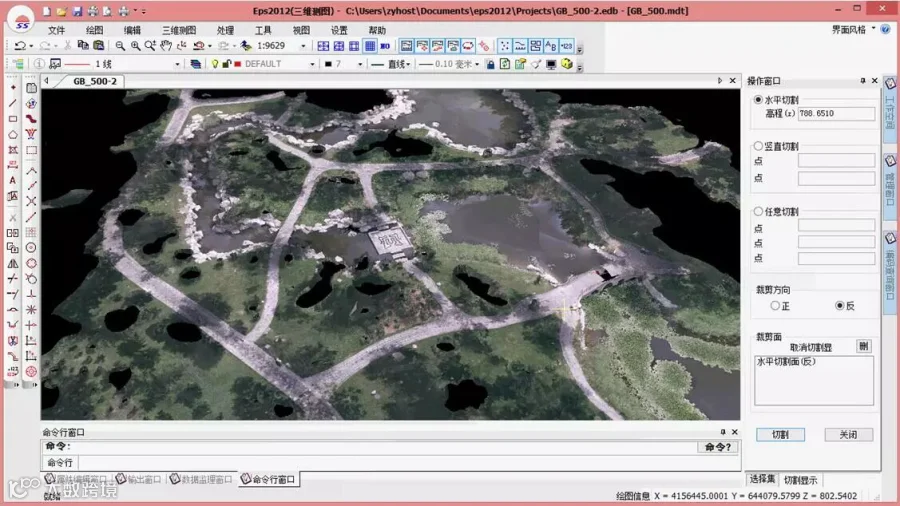Screen dimensions: 900x506
Task: Click the 高程(z) elevation input field
Action: click(836, 114)
